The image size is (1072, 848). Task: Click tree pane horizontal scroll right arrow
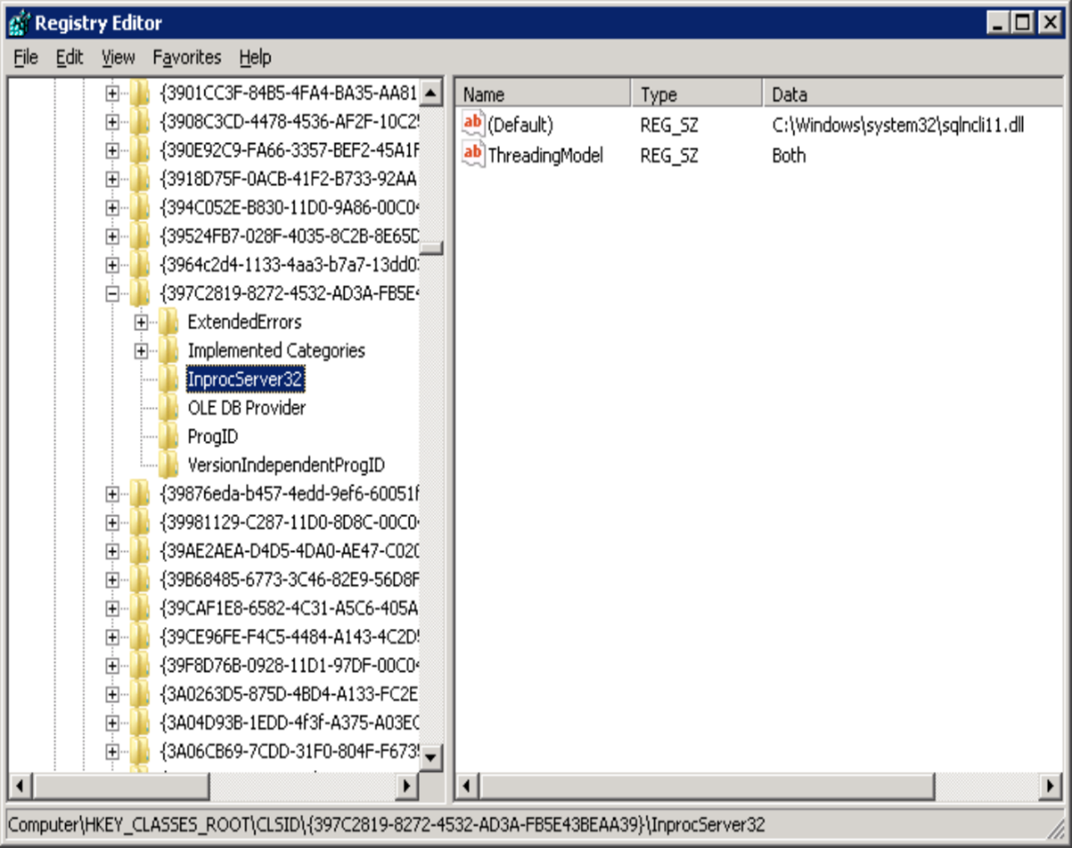pos(406,786)
